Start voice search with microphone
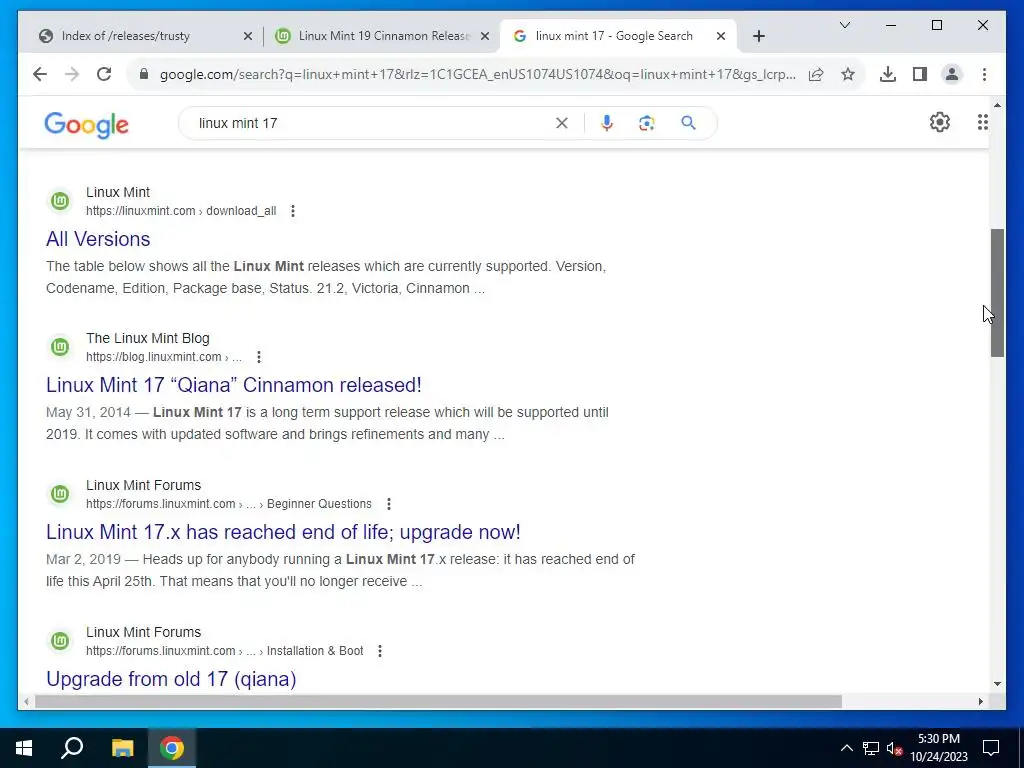Screen dimensions: 1024x768 607,123
